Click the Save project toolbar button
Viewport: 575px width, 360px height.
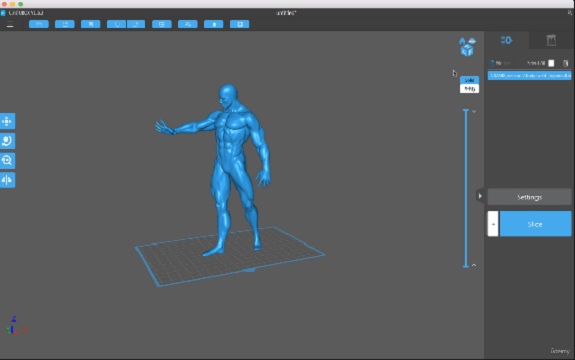pos(65,24)
